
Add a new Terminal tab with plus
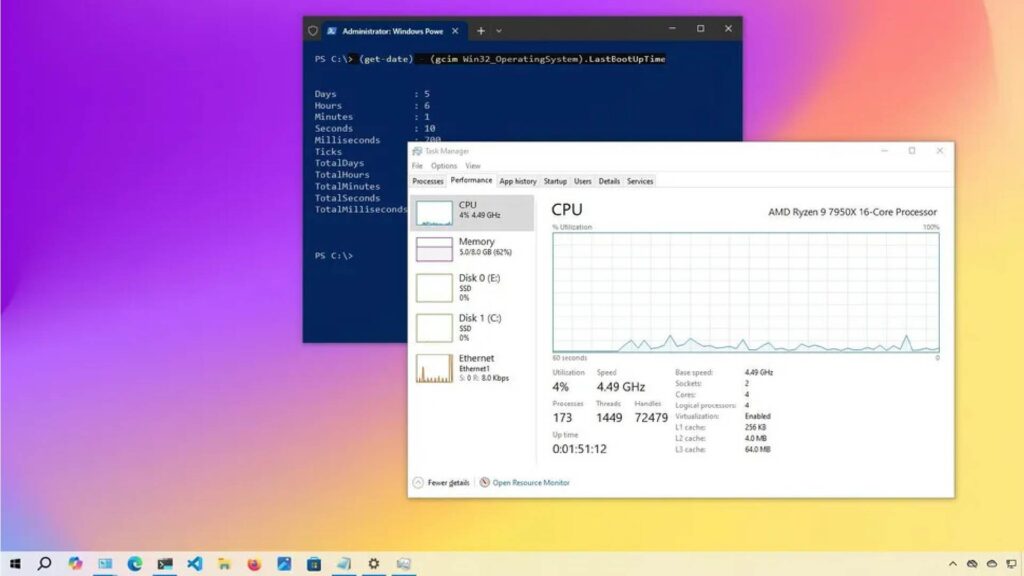point(480,30)
